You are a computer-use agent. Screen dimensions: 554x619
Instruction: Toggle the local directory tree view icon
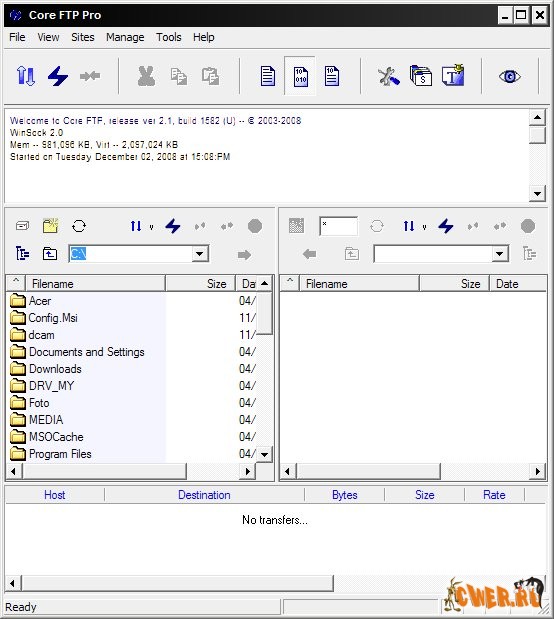(x=22, y=253)
